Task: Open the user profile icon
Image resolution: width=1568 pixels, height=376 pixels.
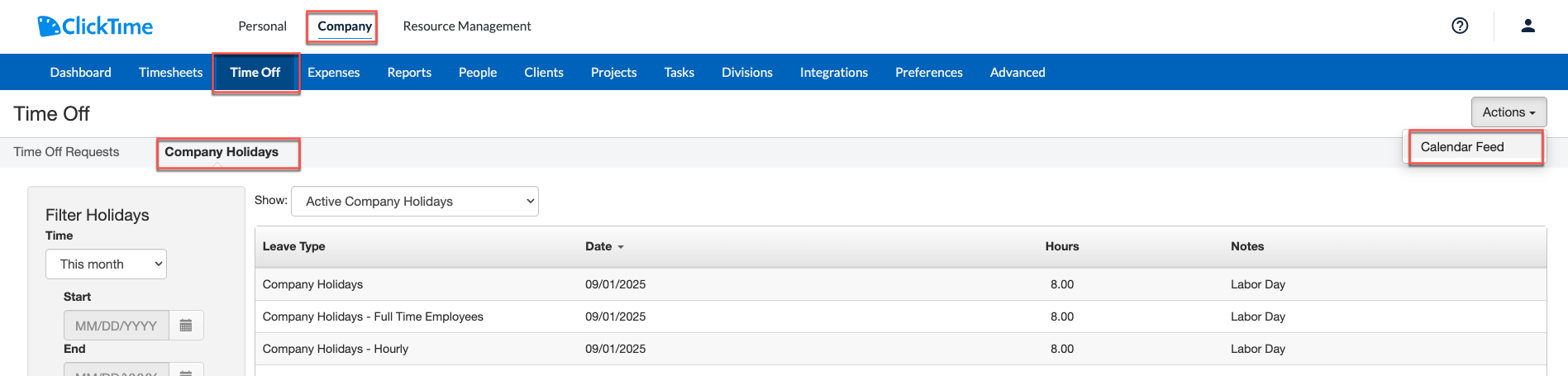Action: 1527,26
